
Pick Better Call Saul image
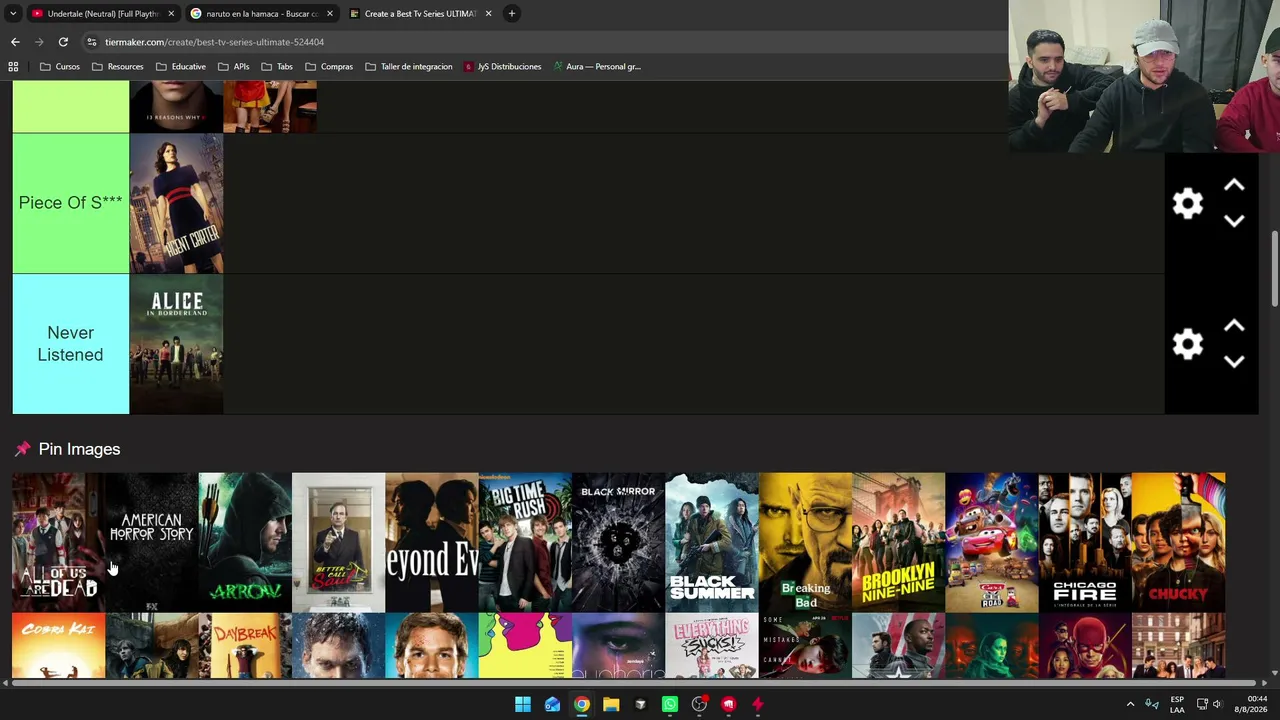pos(338,542)
